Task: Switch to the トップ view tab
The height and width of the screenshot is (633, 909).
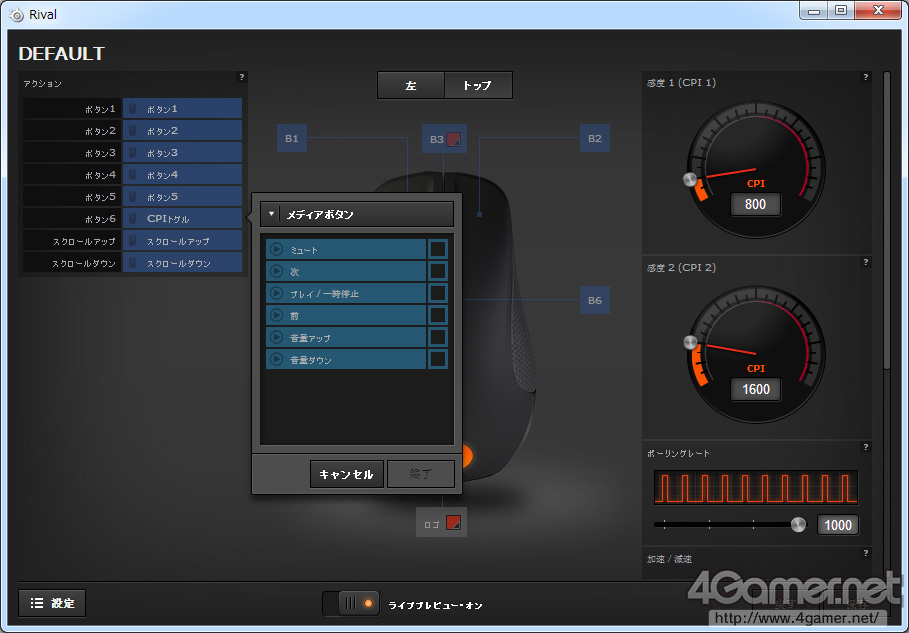Action: [x=478, y=85]
